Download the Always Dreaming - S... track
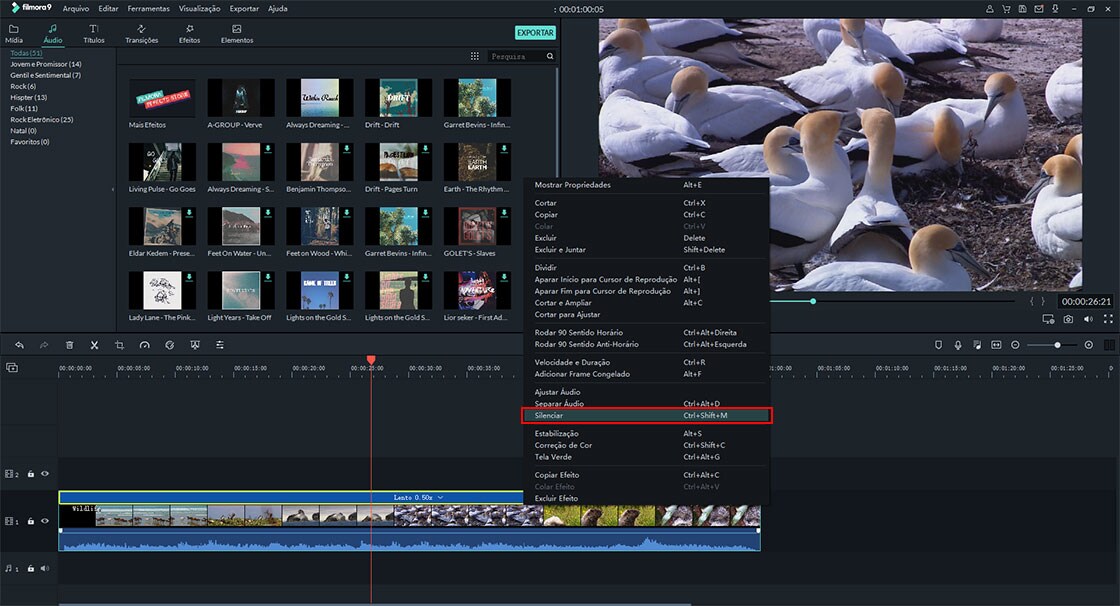This screenshot has width=1120, height=606. [x=268, y=149]
